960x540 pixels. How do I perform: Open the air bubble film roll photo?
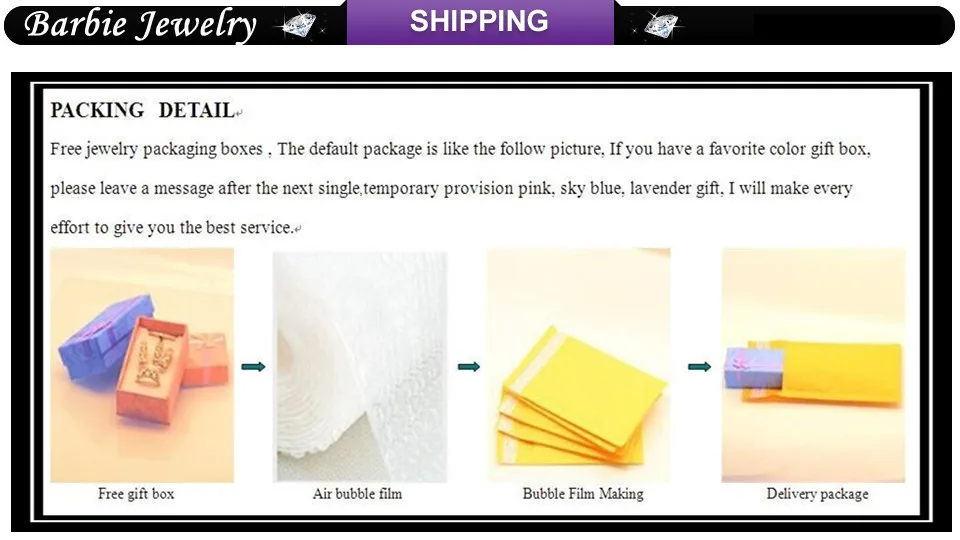point(360,367)
